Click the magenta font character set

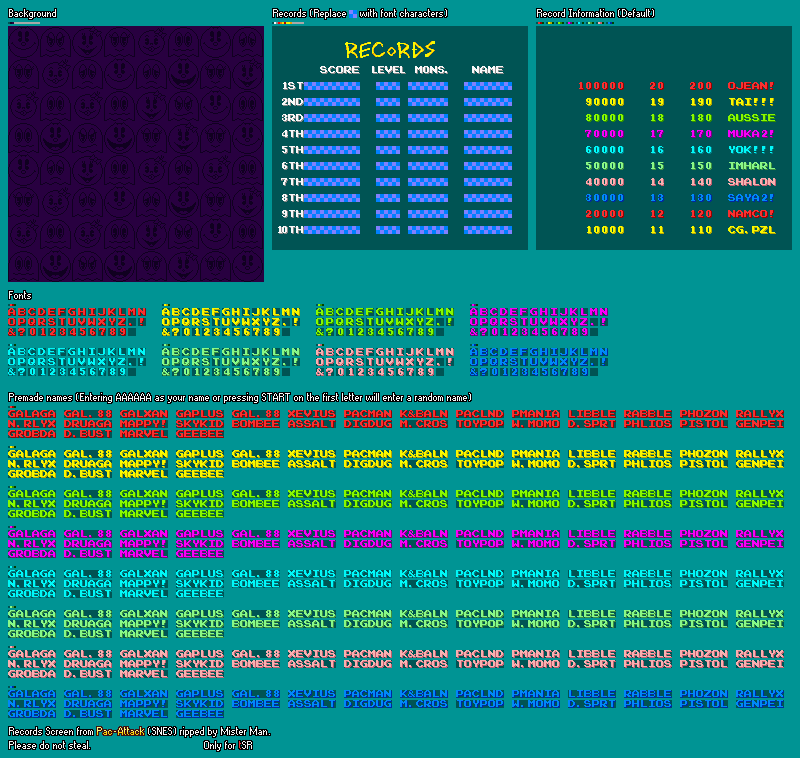539,322
